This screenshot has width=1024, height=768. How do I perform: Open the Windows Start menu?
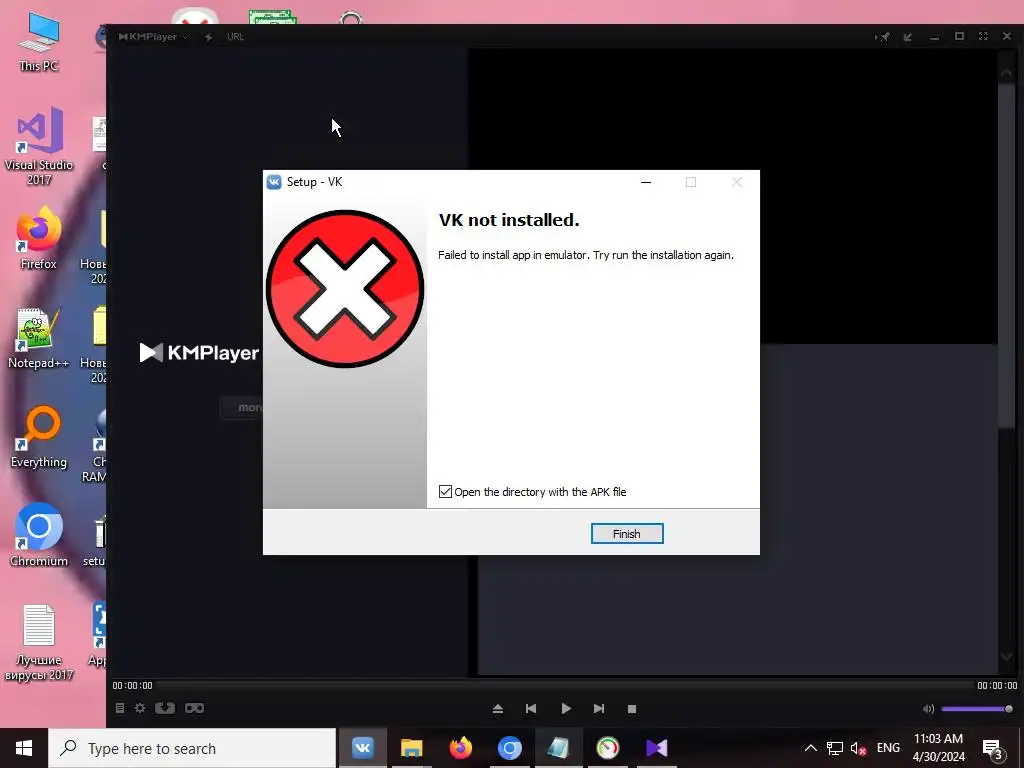pos(24,748)
